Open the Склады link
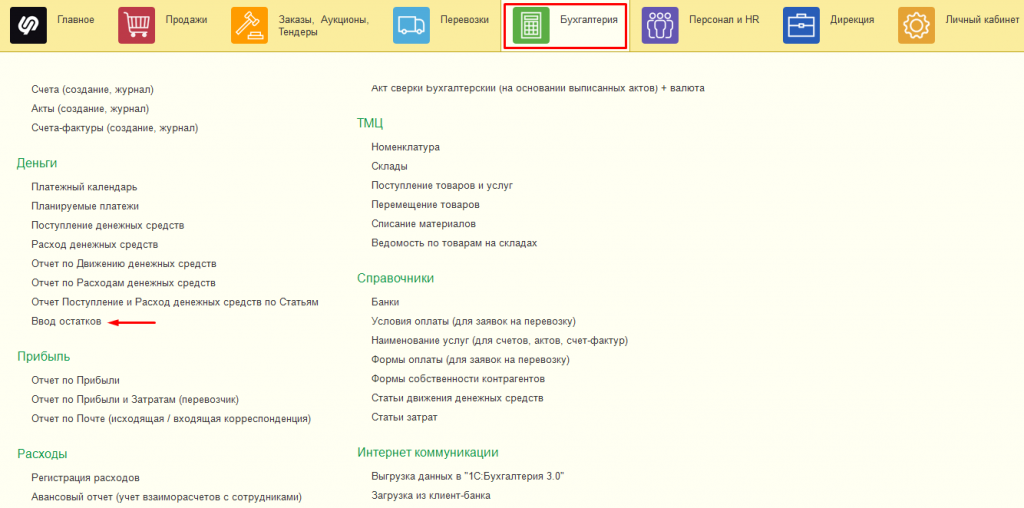 click(x=390, y=167)
